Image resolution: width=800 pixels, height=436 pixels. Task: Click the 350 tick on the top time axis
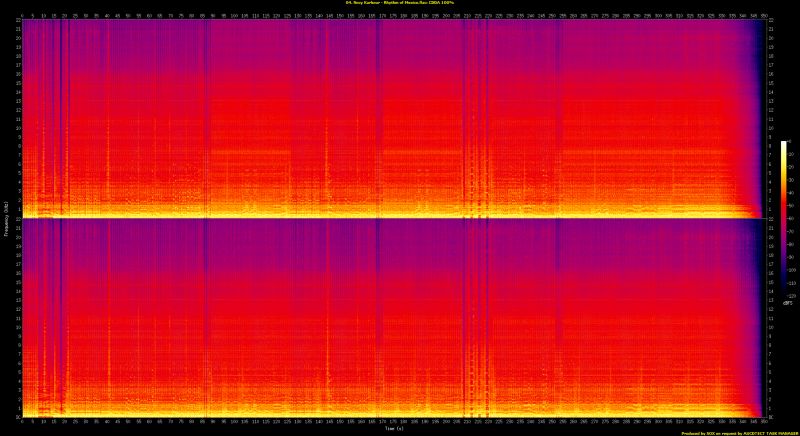(x=765, y=15)
